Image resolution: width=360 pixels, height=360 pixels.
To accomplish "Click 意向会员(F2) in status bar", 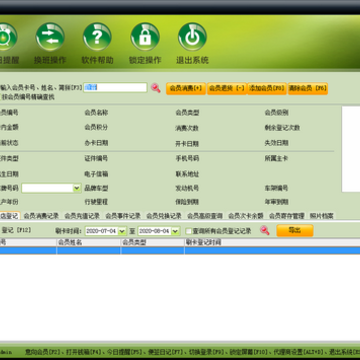I will tap(42, 352).
